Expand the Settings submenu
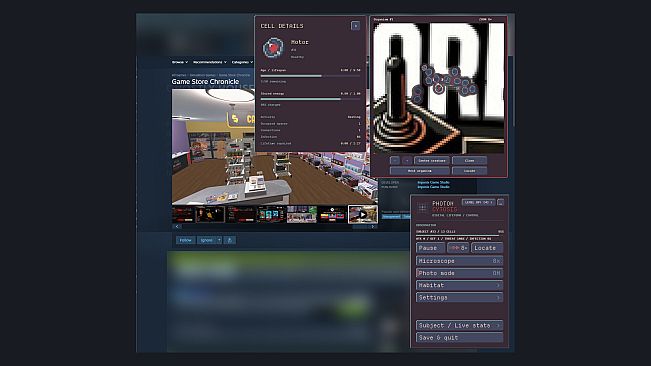 tap(459, 298)
